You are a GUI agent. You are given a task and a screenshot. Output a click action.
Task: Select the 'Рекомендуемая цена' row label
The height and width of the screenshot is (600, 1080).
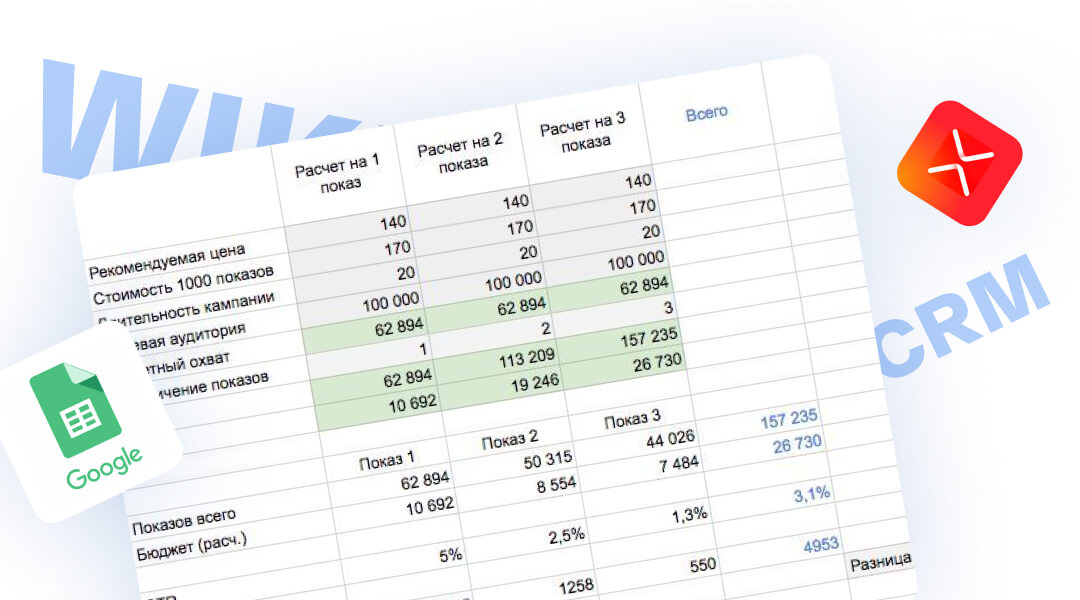click(x=167, y=260)
